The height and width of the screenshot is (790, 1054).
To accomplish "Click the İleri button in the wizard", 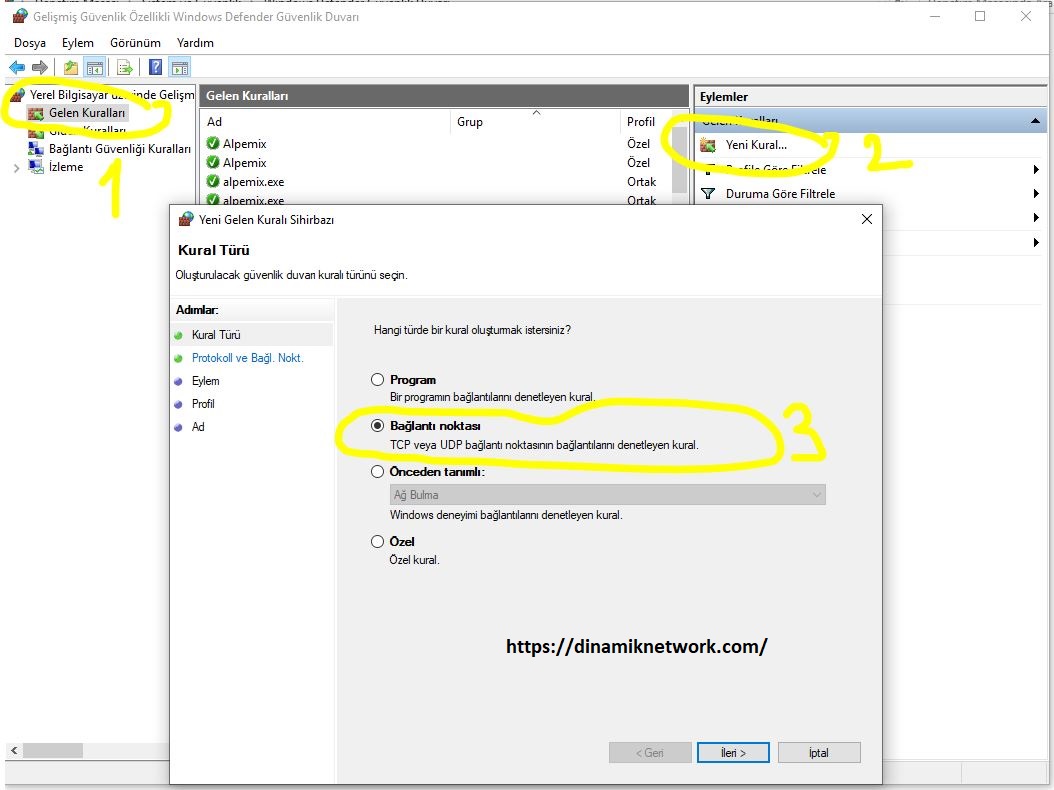I will 733,752.
